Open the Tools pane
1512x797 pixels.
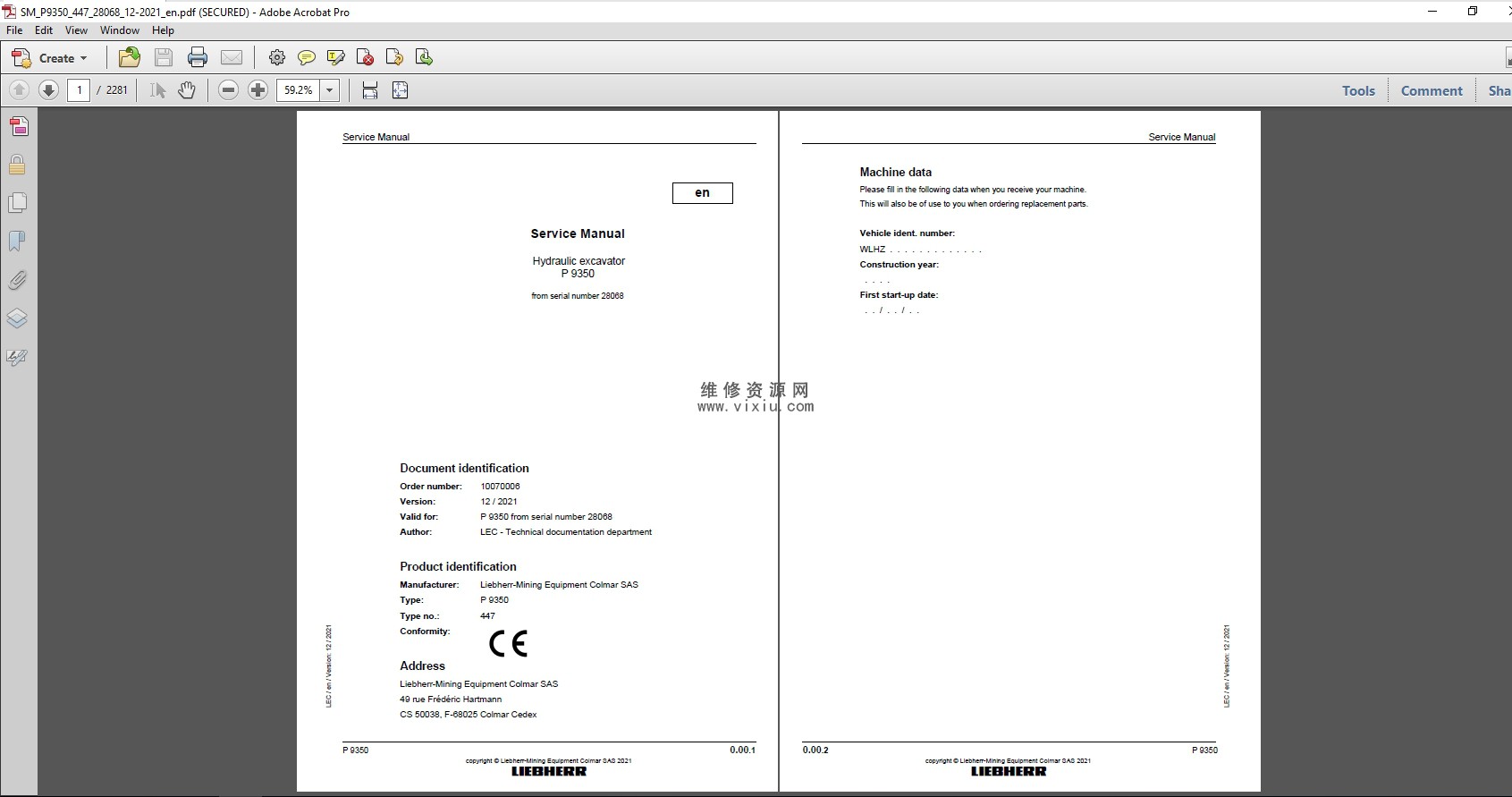[x=1357, y=90]
